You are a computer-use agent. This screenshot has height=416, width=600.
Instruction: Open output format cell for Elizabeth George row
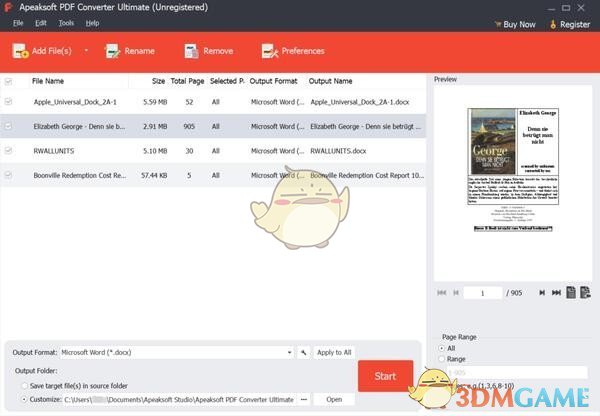(x=277, y=126)
